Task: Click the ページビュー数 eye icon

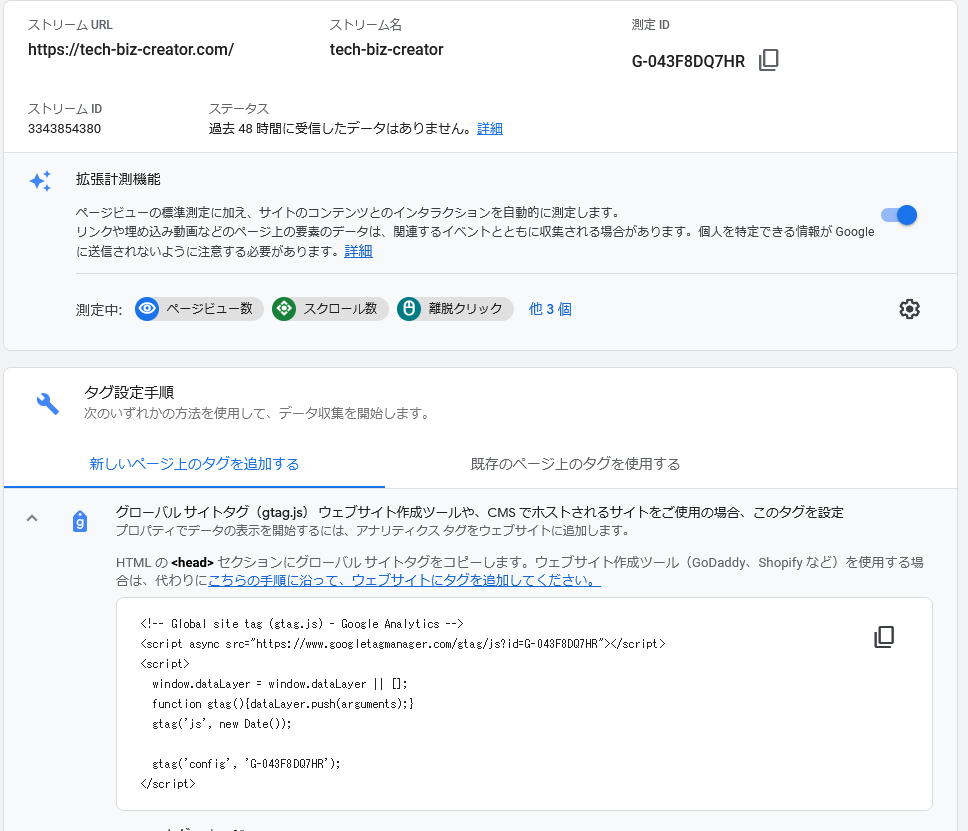Action: (x=148, y=309)
